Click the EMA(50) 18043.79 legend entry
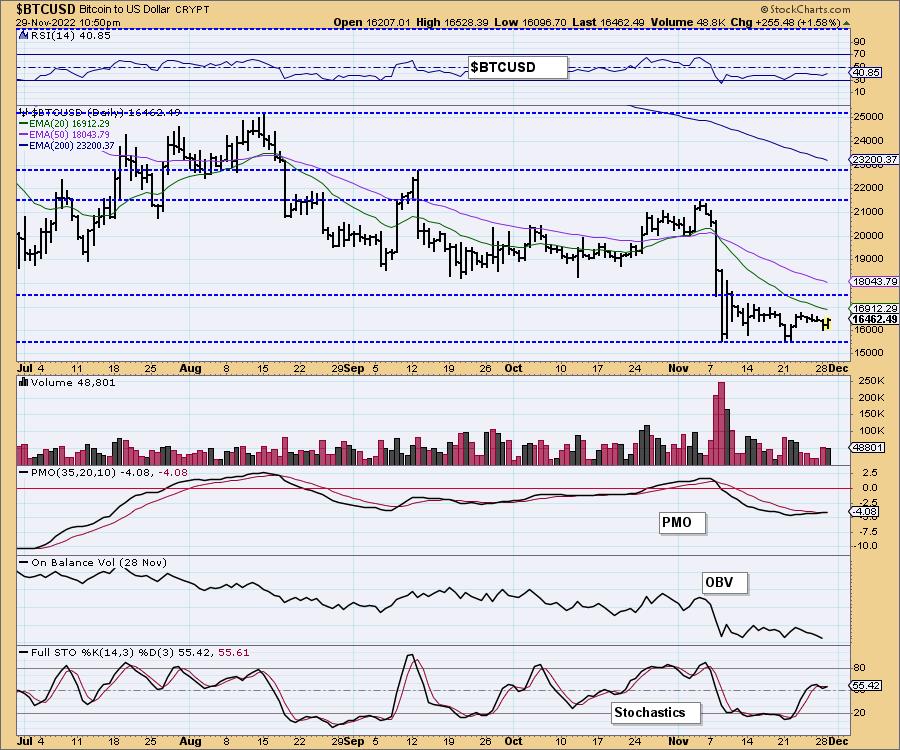900x750 pixels. (64, 134)
